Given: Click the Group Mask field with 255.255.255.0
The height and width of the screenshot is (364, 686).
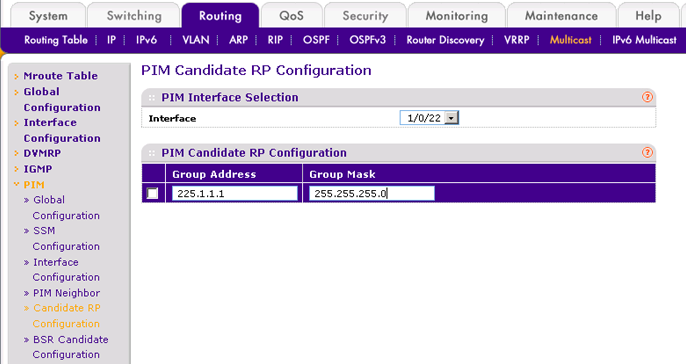Looking at the screenshot, I should [x=372, y=193].
